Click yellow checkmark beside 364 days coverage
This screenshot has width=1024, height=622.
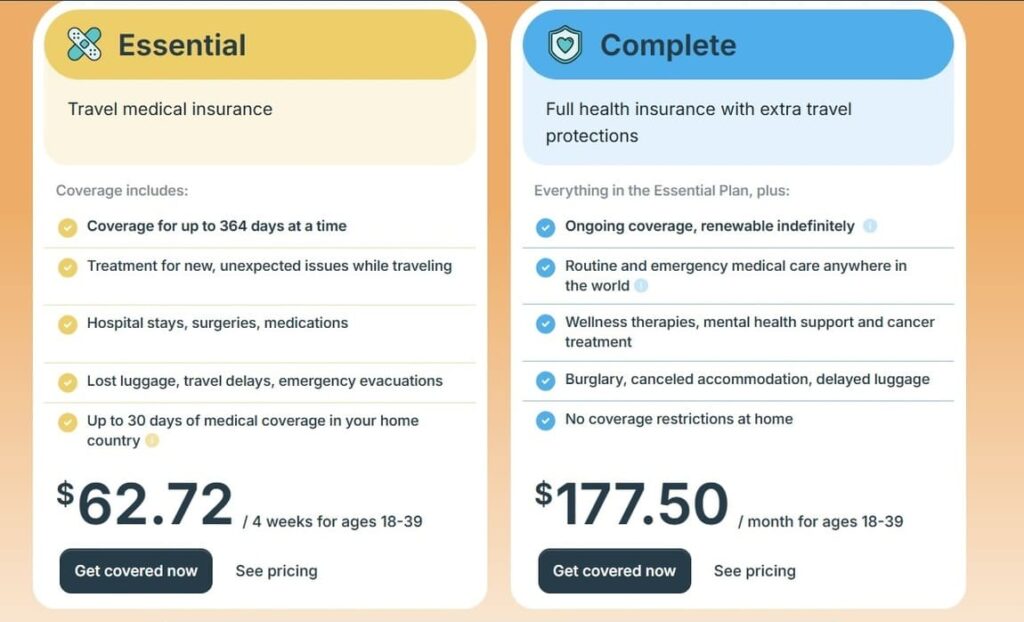coord(67,227)
